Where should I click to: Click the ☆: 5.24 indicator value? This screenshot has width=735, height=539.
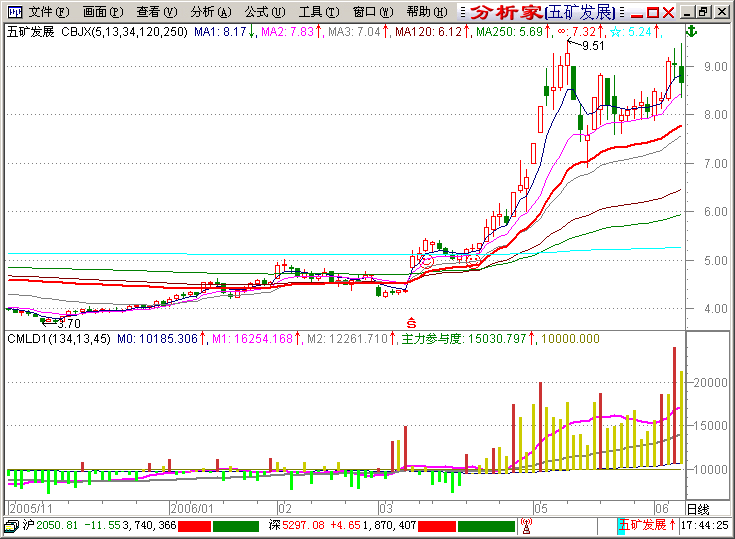631,32
